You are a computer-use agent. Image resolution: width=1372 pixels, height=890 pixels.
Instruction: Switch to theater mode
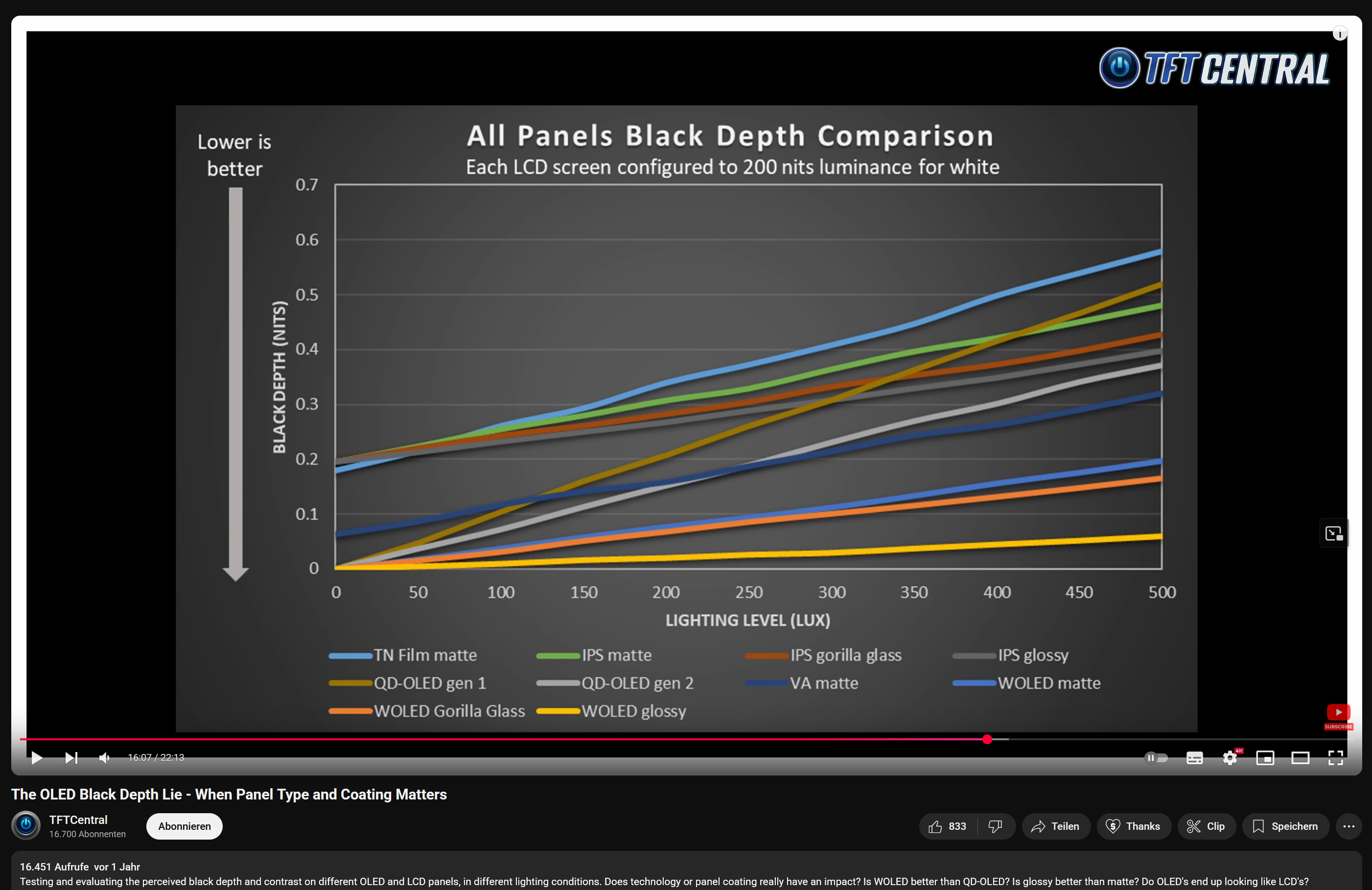[1300, 757]
